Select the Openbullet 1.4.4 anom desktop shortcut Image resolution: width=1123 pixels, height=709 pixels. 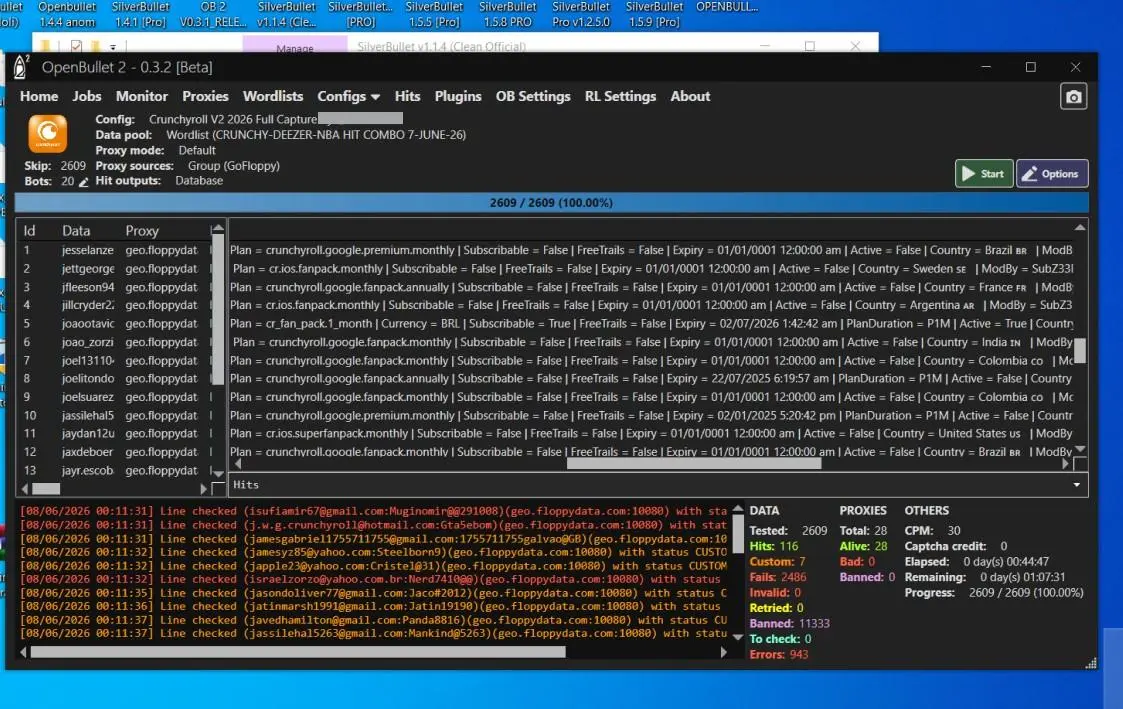coord(67,14)
